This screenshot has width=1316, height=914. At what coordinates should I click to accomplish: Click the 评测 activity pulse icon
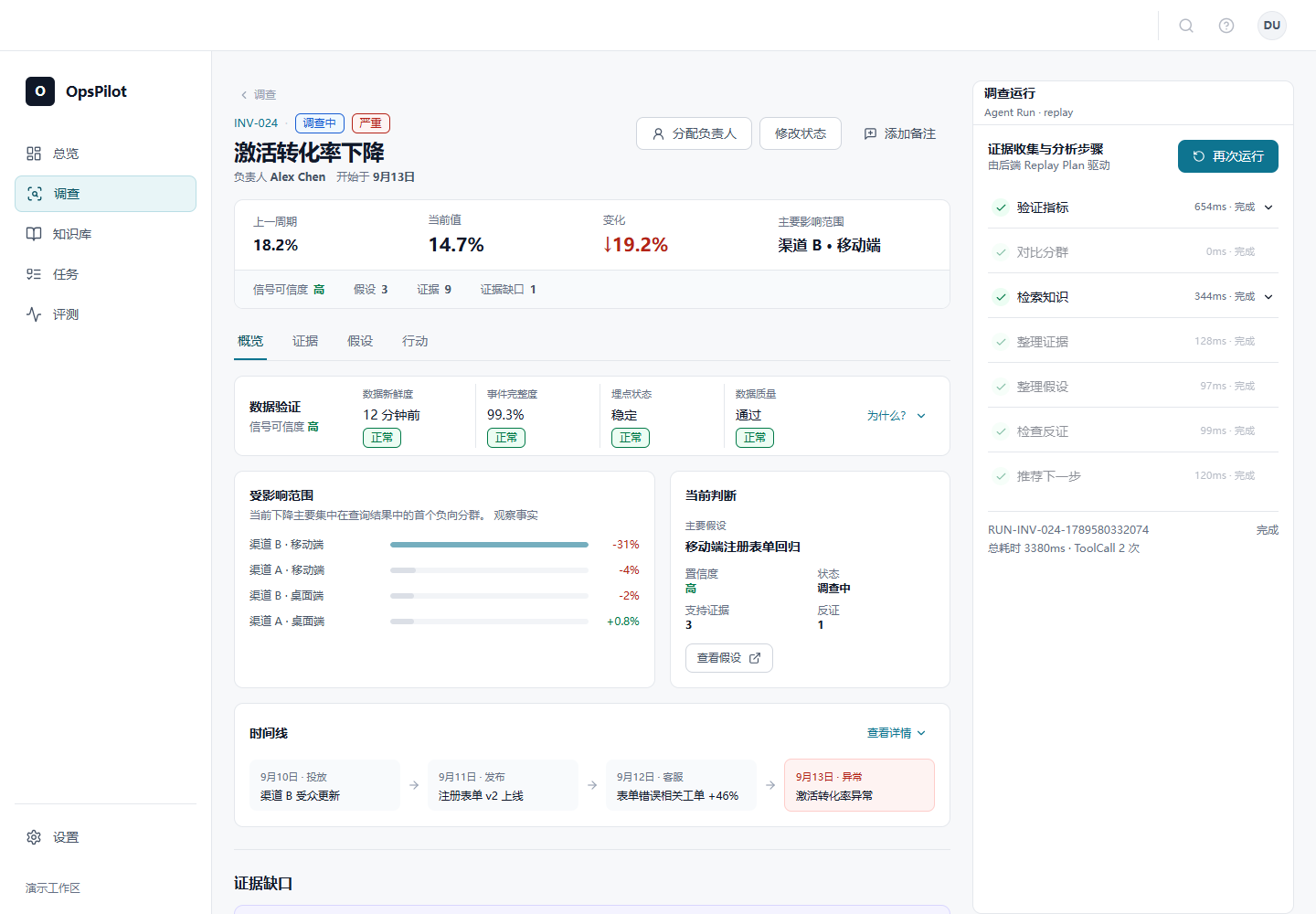[34, 314]
